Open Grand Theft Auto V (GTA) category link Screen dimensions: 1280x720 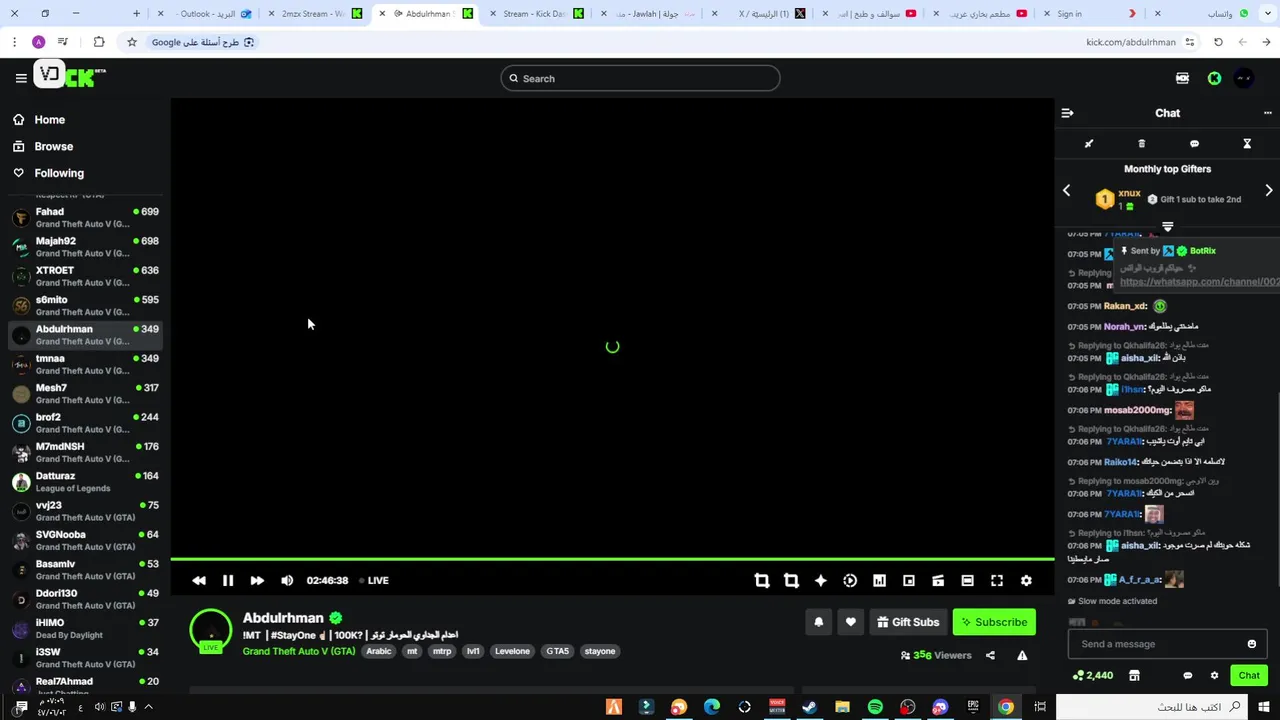coord(299,651)
